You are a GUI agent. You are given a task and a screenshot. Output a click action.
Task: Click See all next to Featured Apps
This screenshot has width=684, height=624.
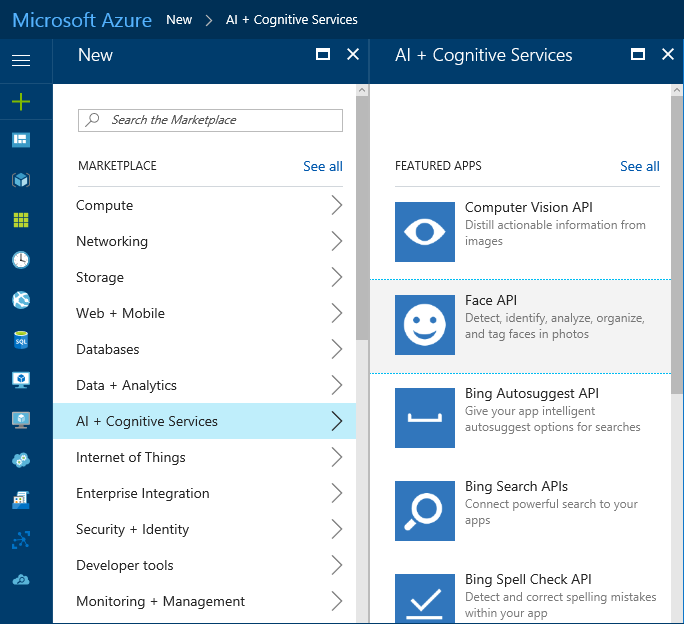click(x=640, y=166)
